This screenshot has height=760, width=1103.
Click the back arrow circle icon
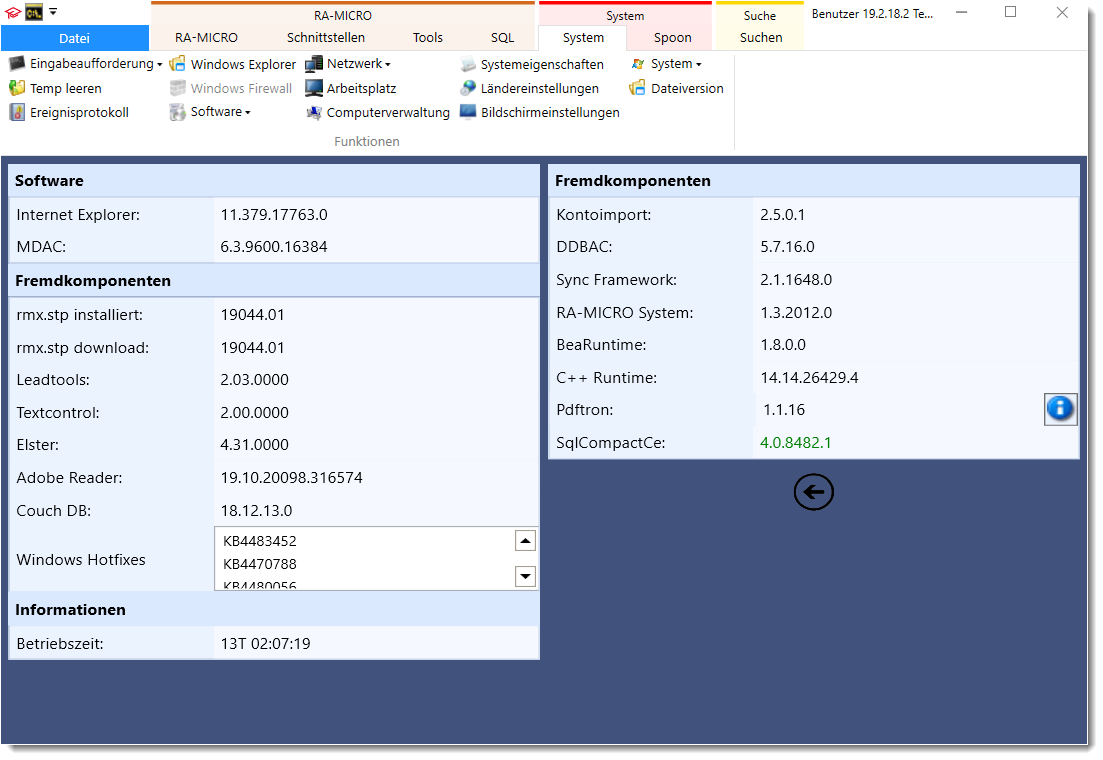[814, 492]
